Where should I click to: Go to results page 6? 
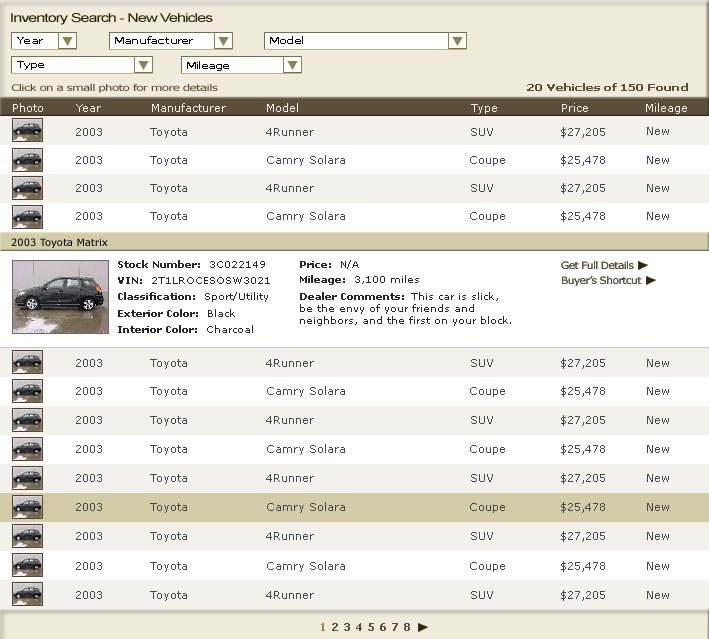click(x=383, y=627)
